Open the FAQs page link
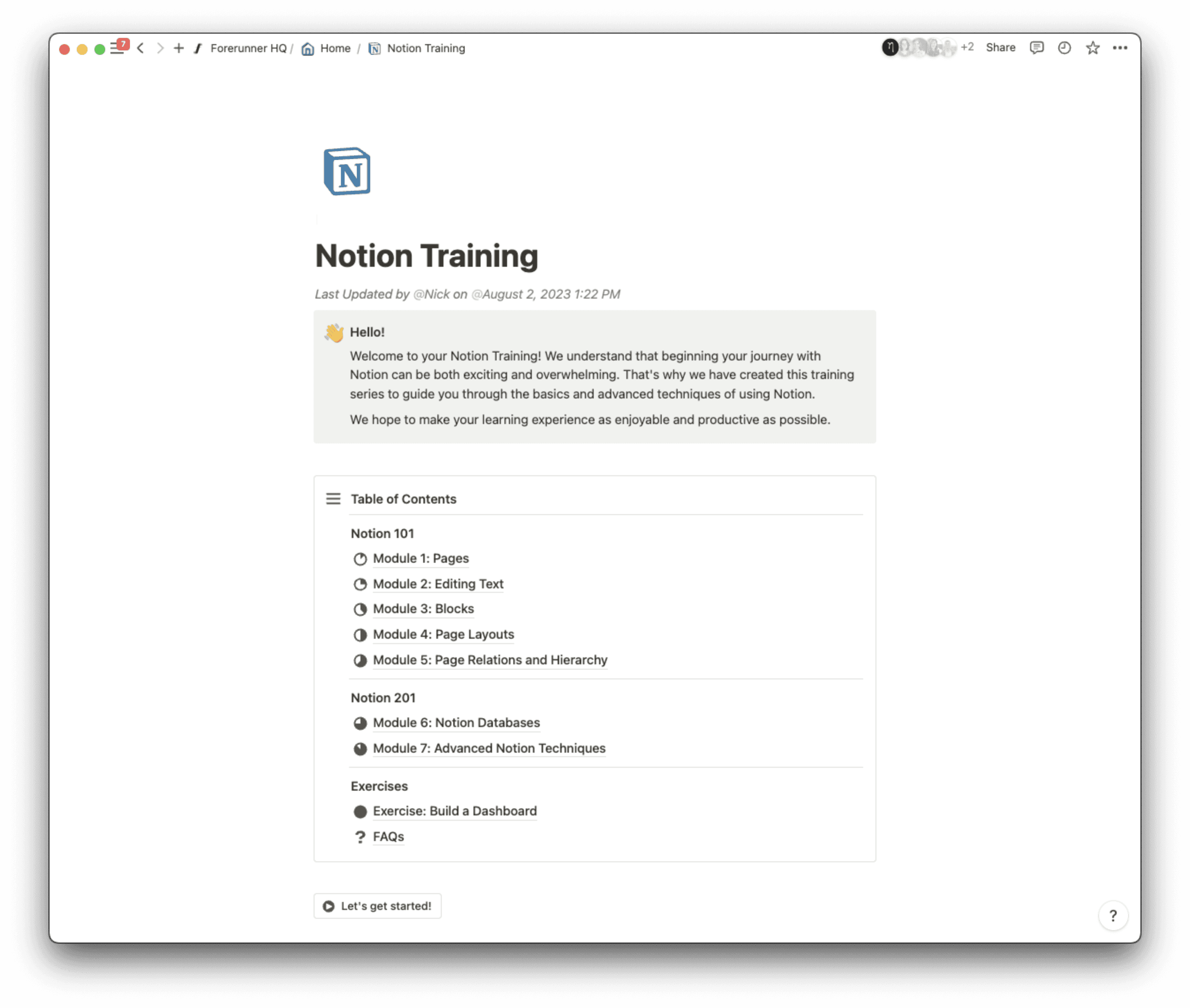 click(x=388, y=837)
